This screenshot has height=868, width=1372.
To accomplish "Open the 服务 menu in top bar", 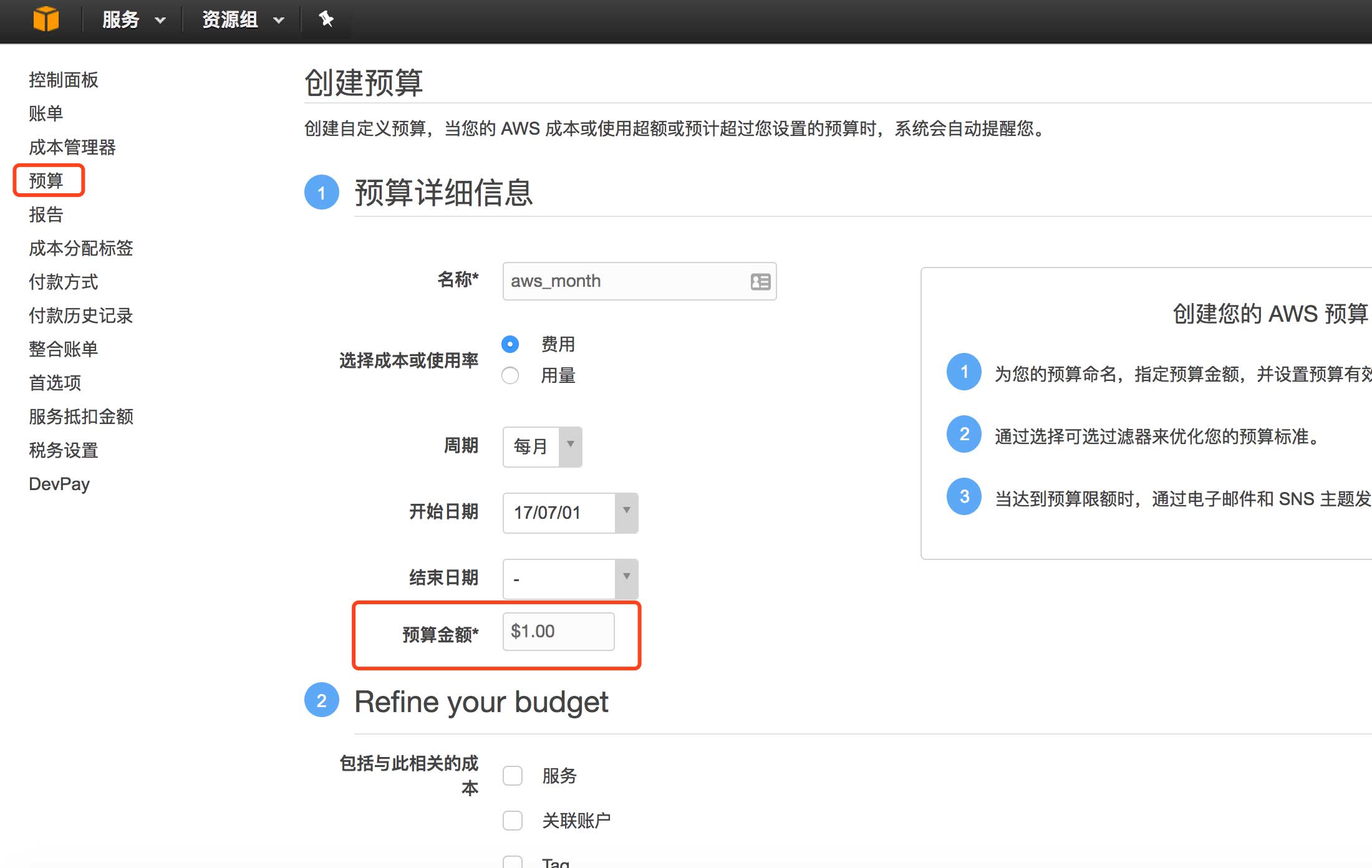I will tap(134, 20).
